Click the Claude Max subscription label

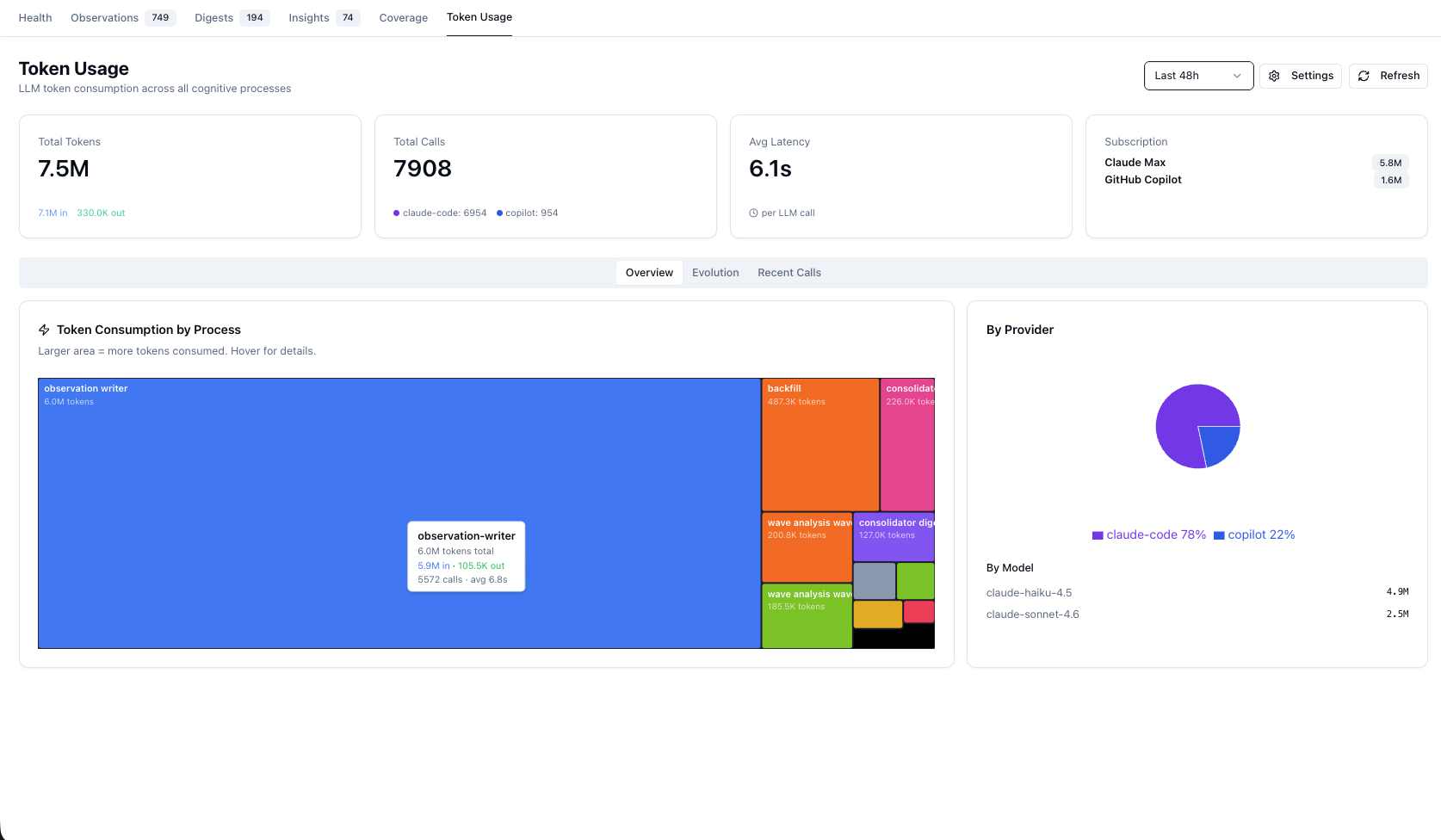pos(1135,163)
